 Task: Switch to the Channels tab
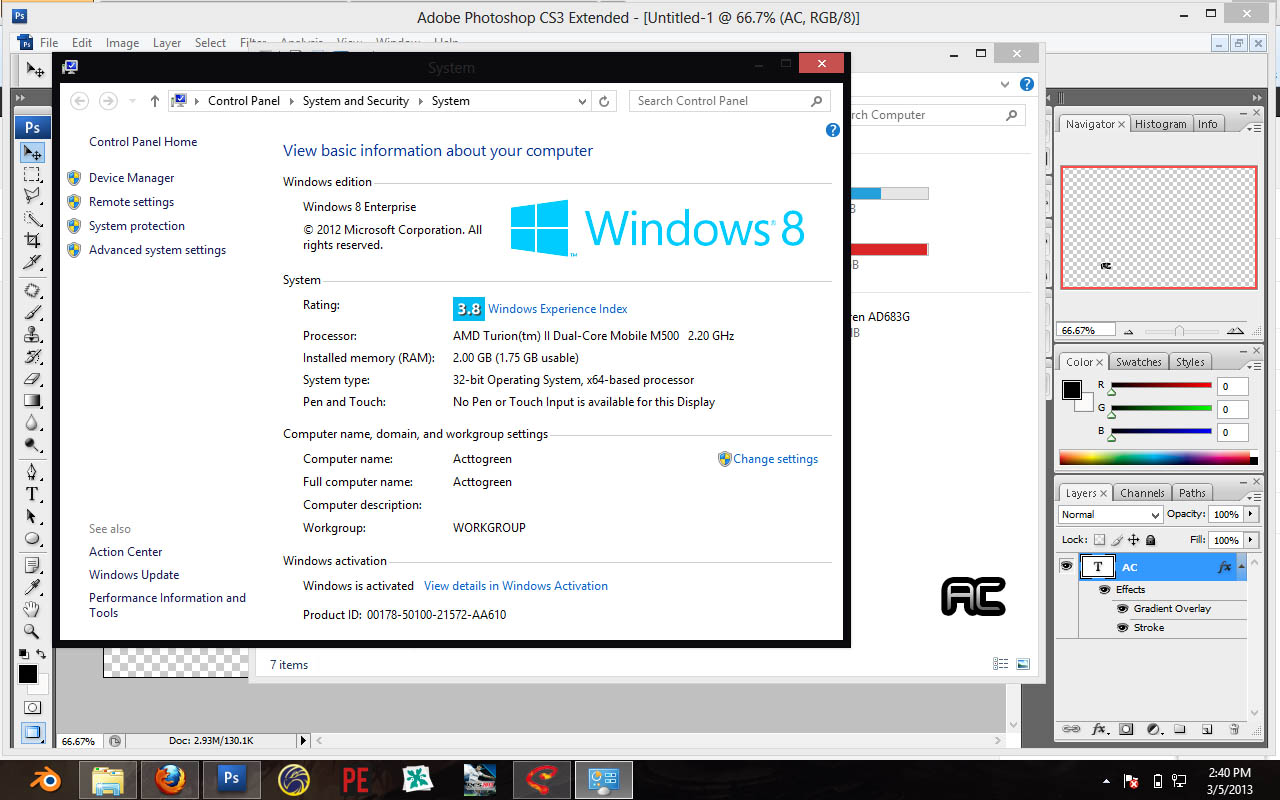coord(1142,493)
